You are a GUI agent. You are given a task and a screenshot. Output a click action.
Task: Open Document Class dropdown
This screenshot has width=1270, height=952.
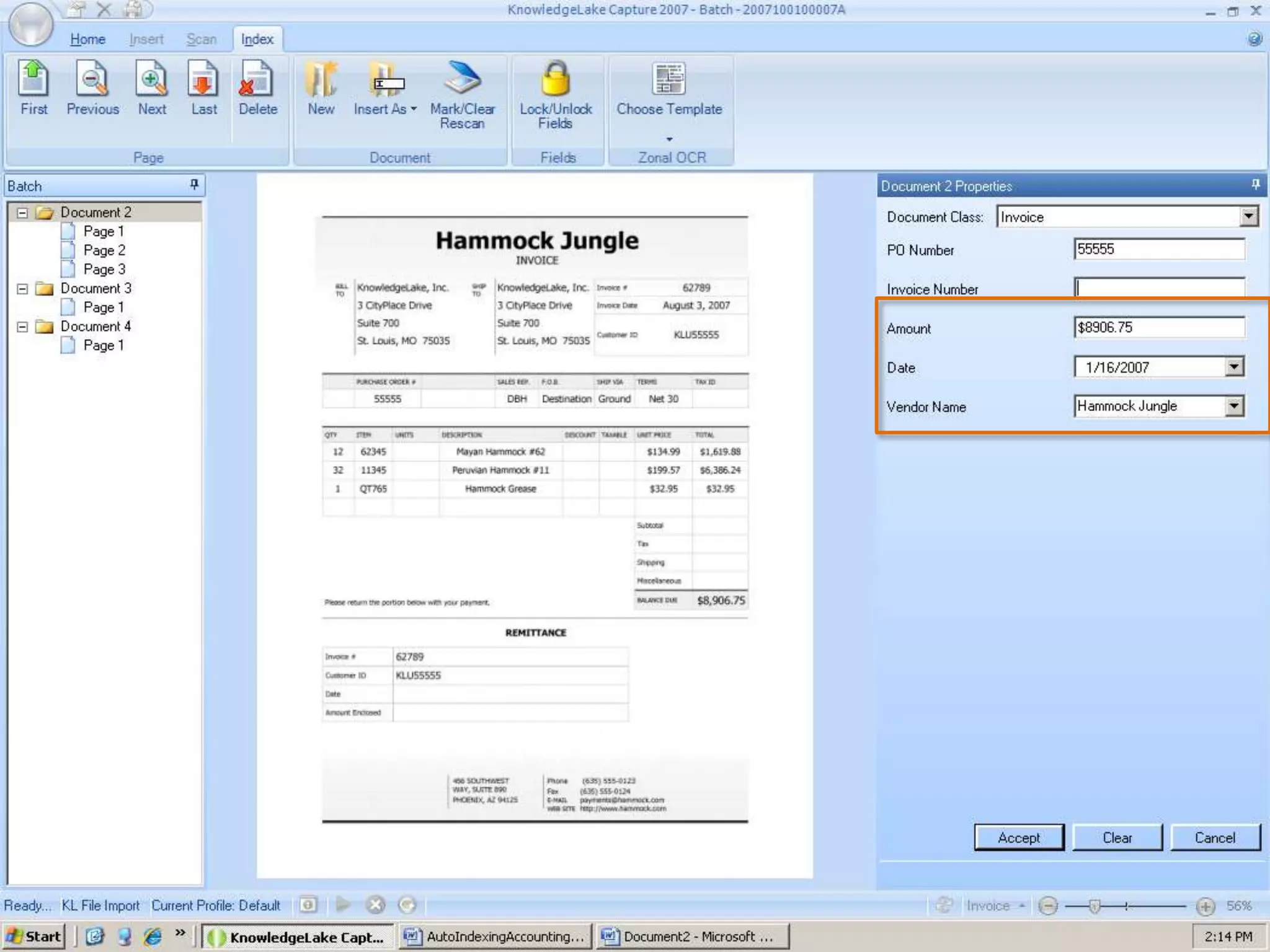[1248, 217]
